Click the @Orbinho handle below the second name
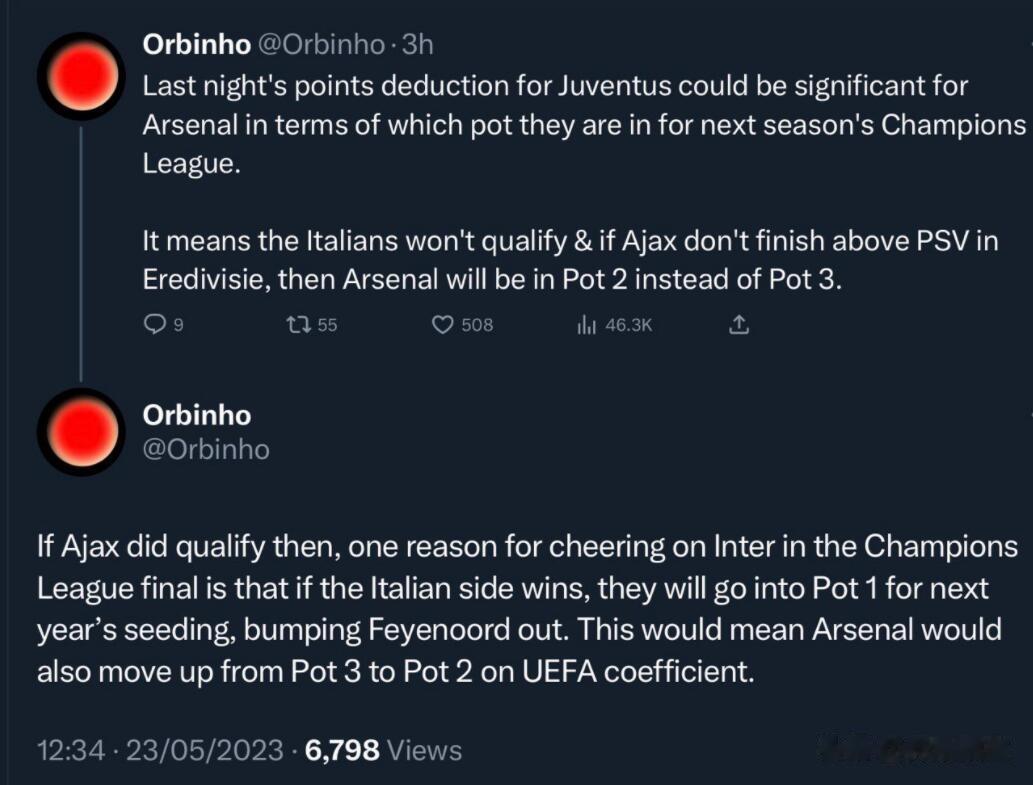 tap(206, 450)
